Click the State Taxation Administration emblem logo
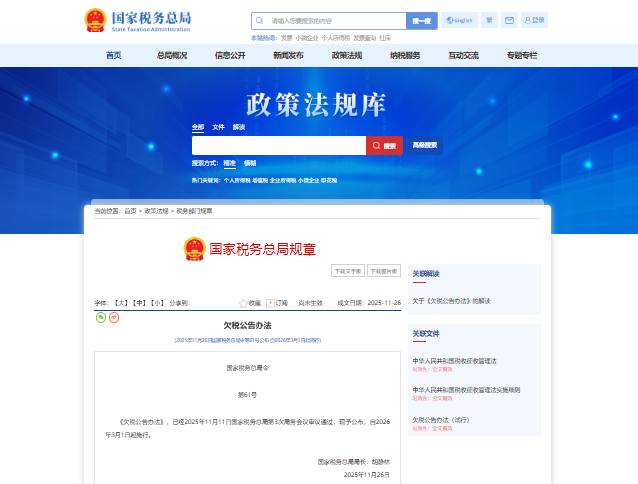The image size is (638, 484). pyautogui.click(x=95, y=20)
